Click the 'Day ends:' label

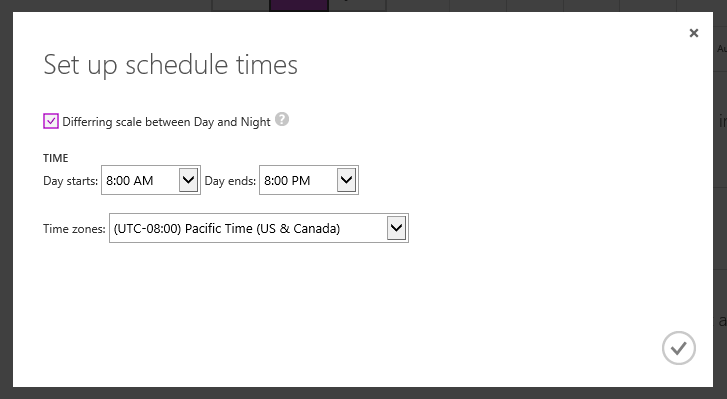(x=230, y=181)
